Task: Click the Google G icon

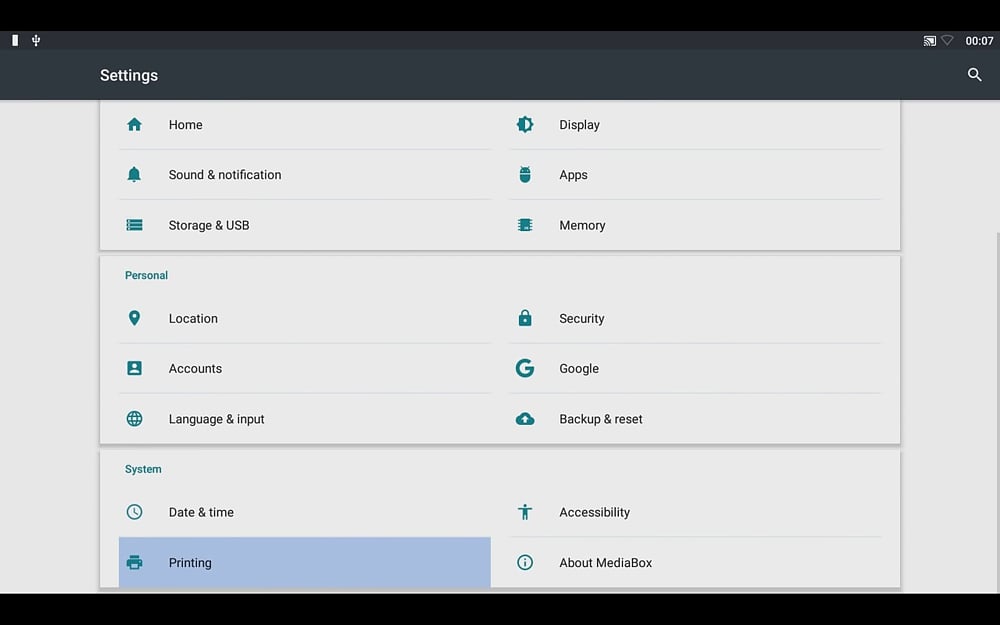Action: pyautogui.click(x=525, y=368)
